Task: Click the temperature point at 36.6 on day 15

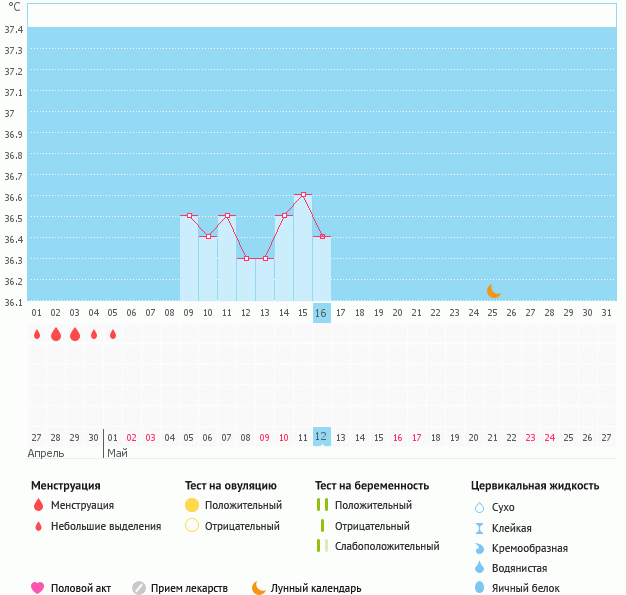Action: pyautogui.click(x=303, y=194)
